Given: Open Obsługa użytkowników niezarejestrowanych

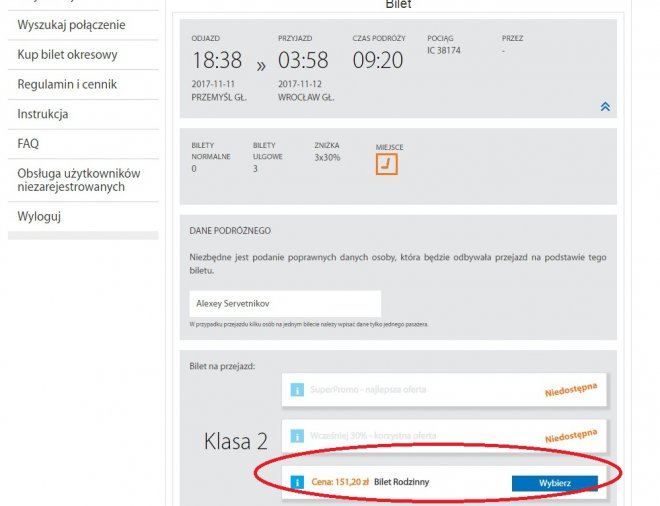Looking at the screenshot, I should 79,180.
